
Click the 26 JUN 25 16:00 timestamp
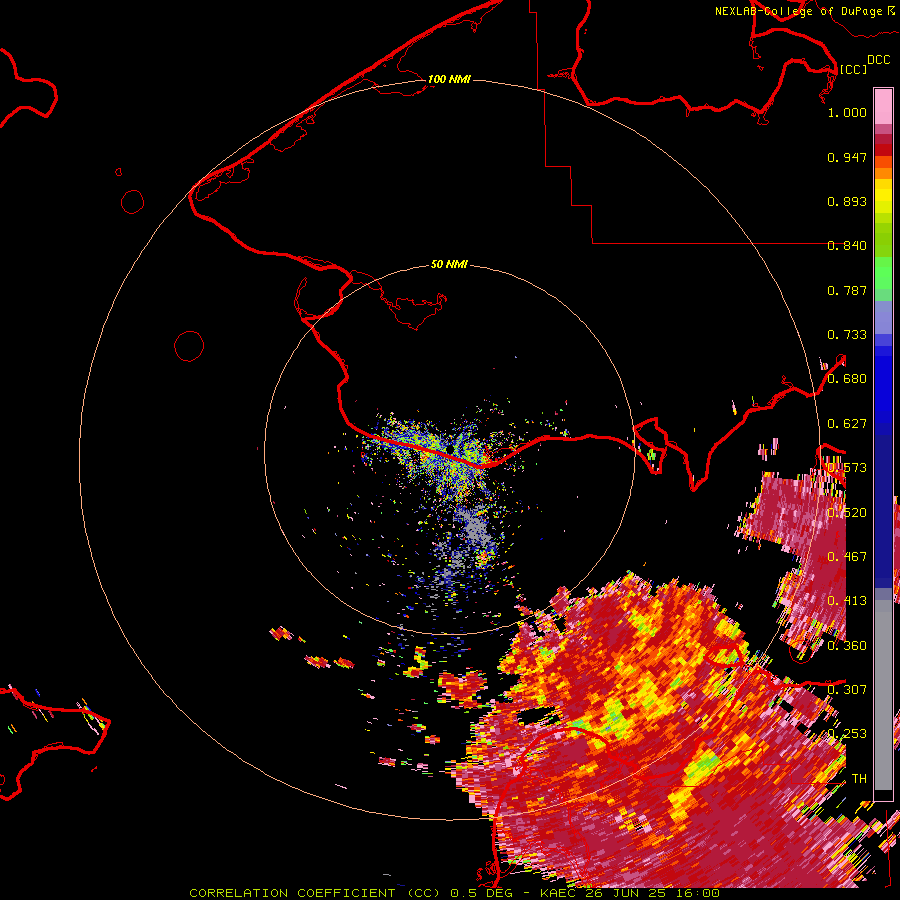tap(653, 893)
